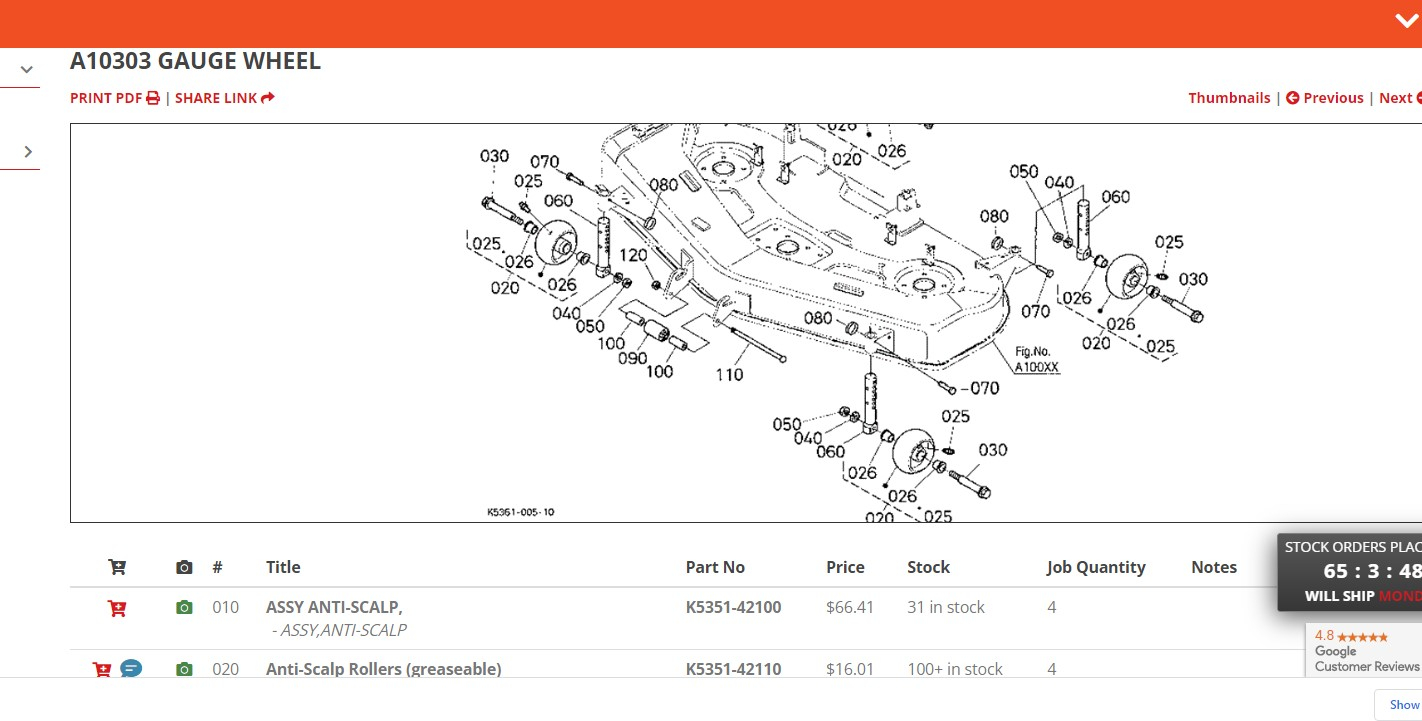Click the printer icon beside PRINT PDF
Viewport: 1422px width, 721px height.
(x=153, y=98)
